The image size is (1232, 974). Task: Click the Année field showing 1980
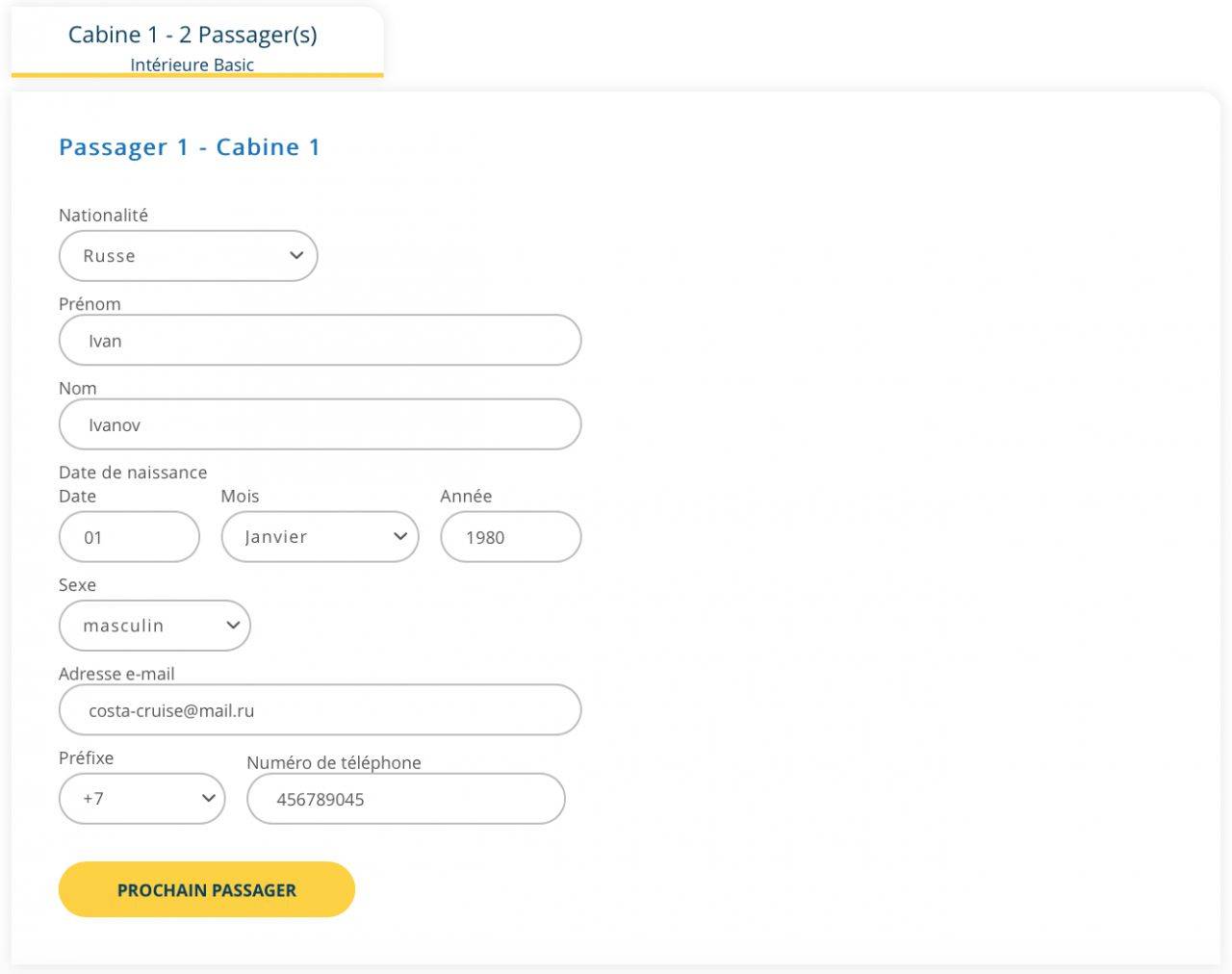click(x=510, y=537)
